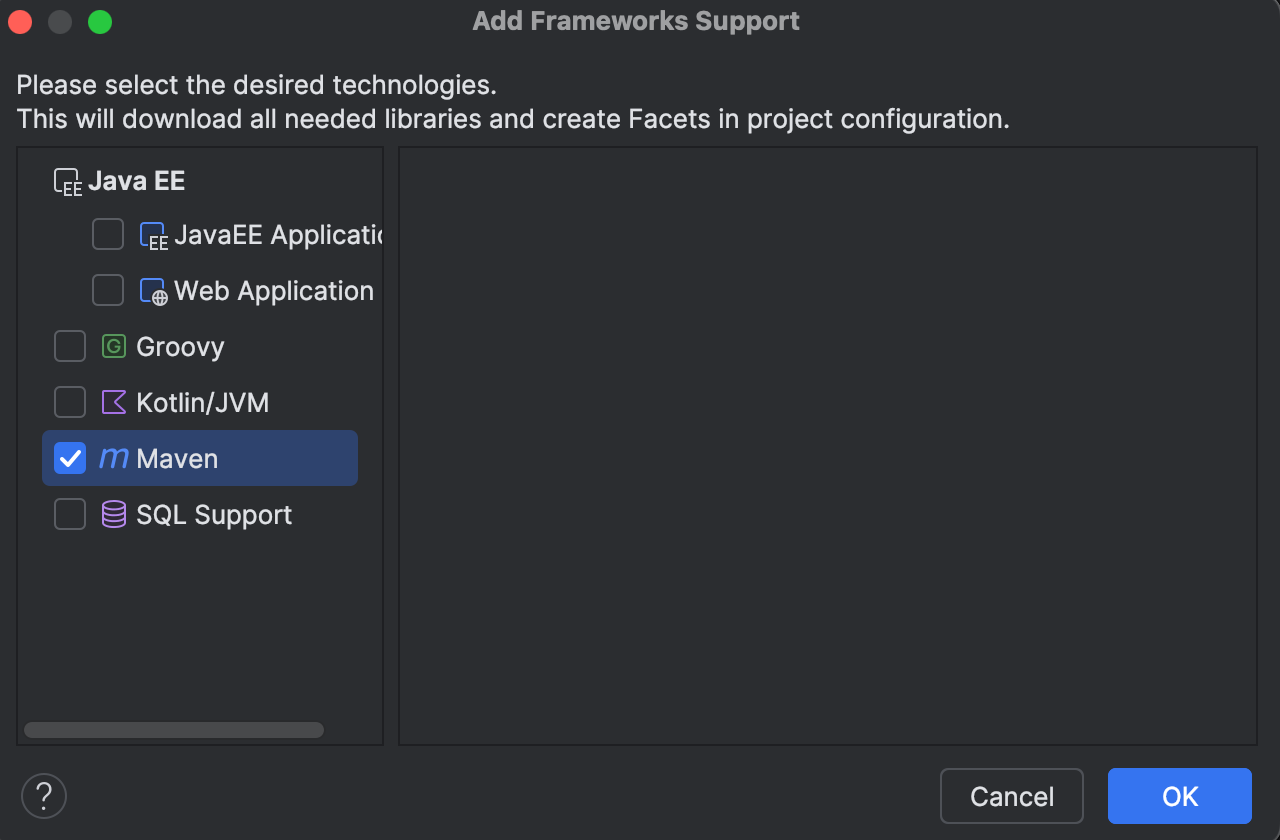Click the blue Maven m icon
1280x840 pixels.
point(114,459)
